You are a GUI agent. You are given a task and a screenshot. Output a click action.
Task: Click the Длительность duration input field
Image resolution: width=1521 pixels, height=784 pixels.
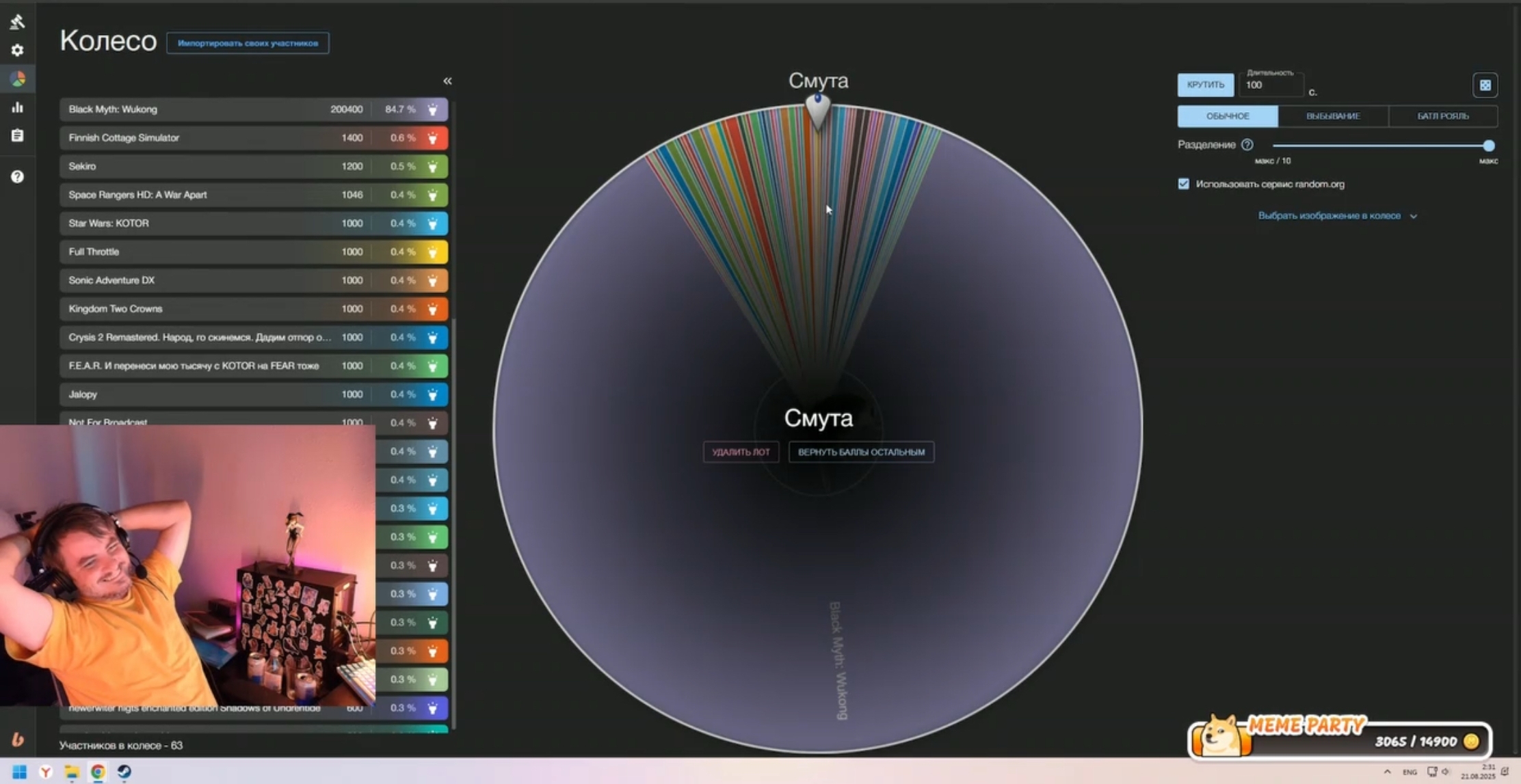pyautogui.click(x=1270, y=85)
